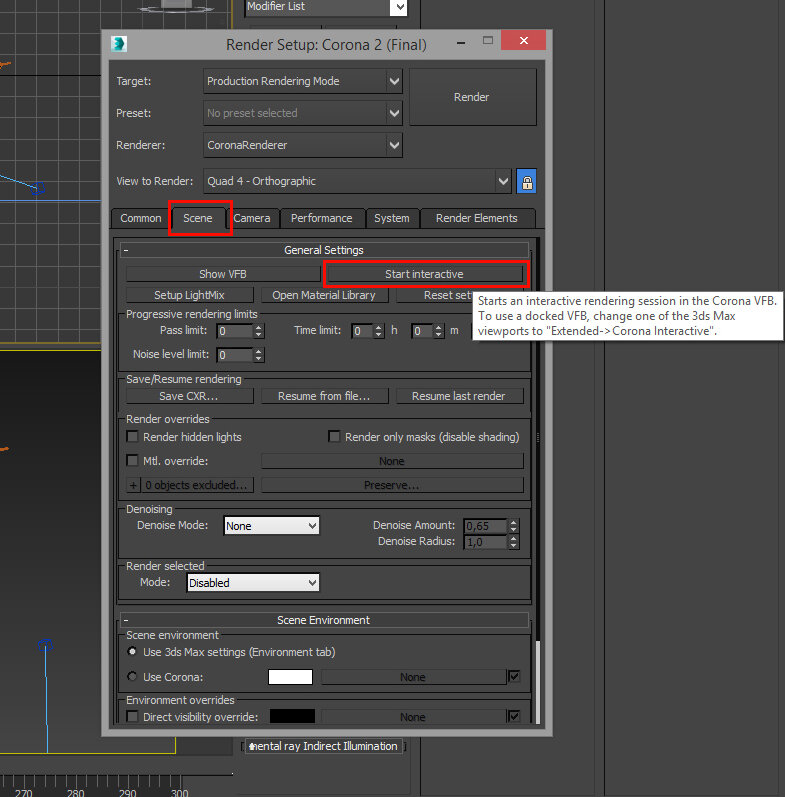The image size is (785, 797).
Task: Click the Time limit minutes spinner
Action: [439, 331]
